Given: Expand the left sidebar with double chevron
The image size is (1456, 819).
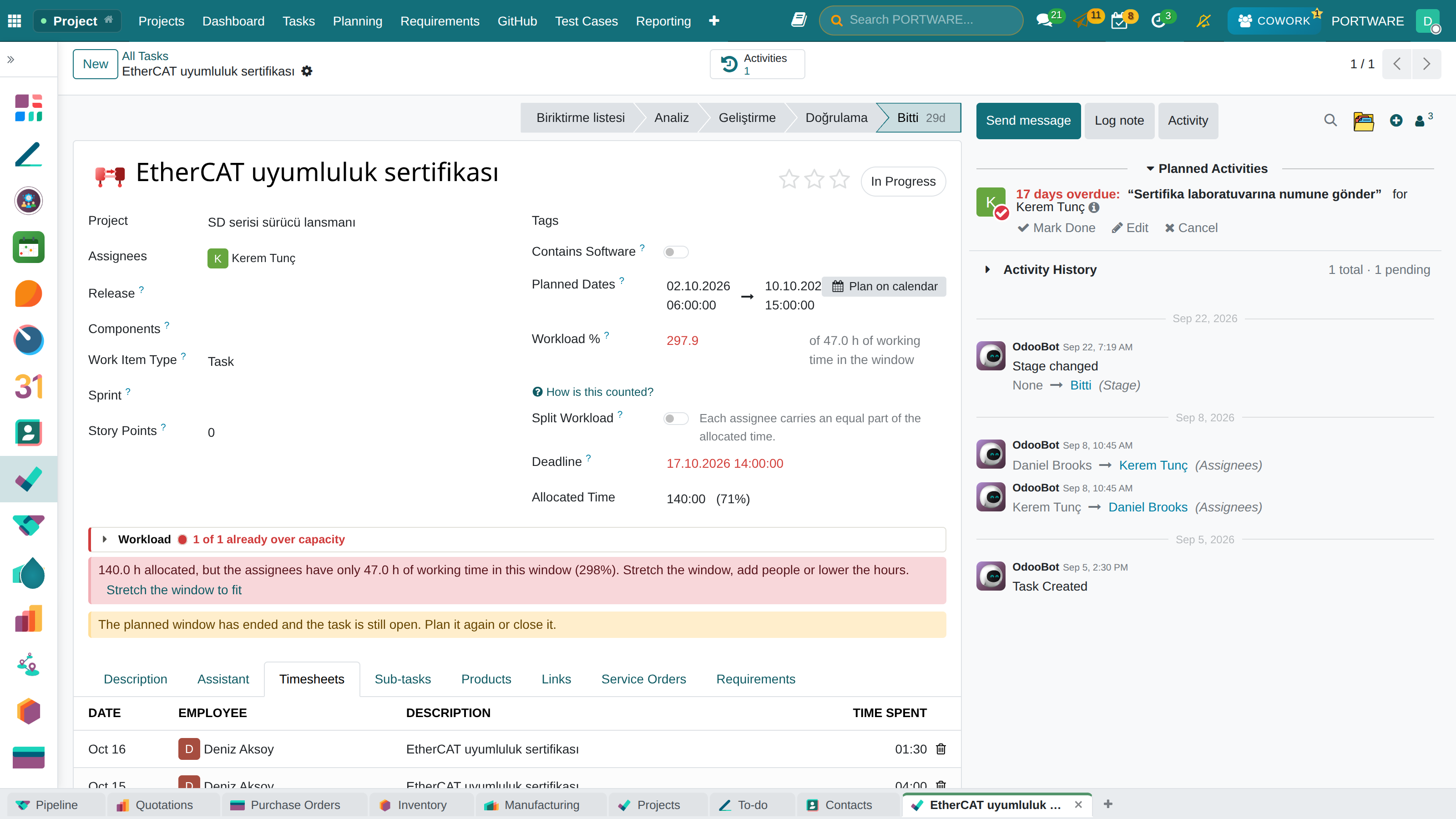Looking at the screenshot, I should coord(11,59).
